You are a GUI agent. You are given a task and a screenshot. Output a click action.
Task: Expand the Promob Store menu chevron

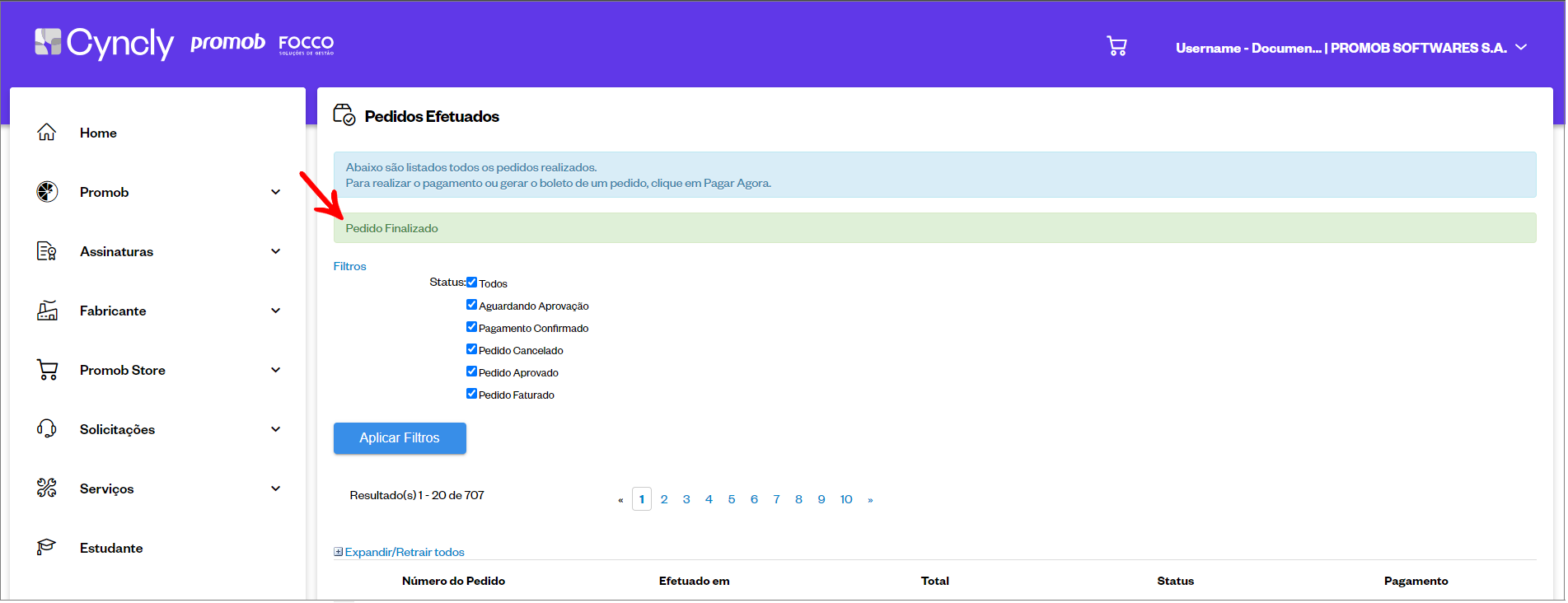(276, 370)
